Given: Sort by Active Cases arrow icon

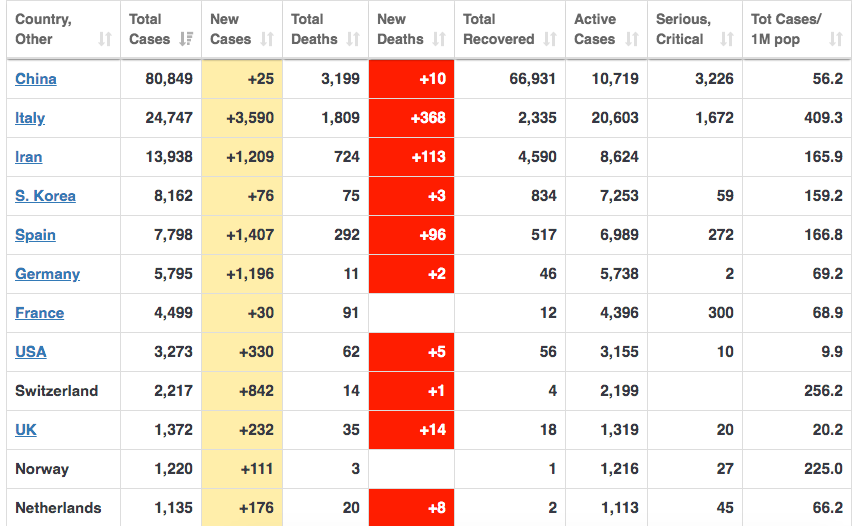Looking at the screenshot, I should [x=632, y=39].
